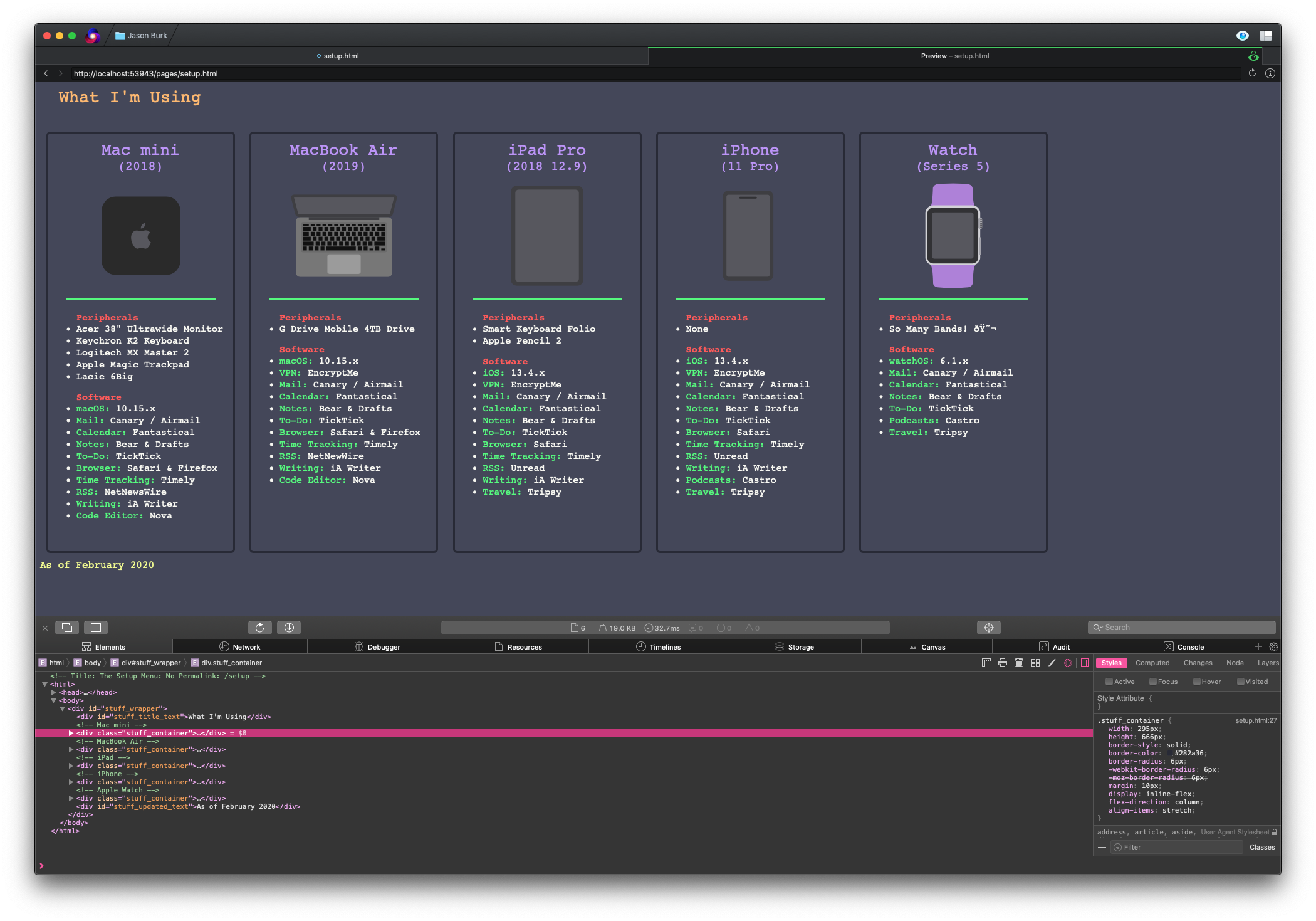Click page reload in address bar
This screenshot has width=1316, height=921.
[x=1252, y=73]
